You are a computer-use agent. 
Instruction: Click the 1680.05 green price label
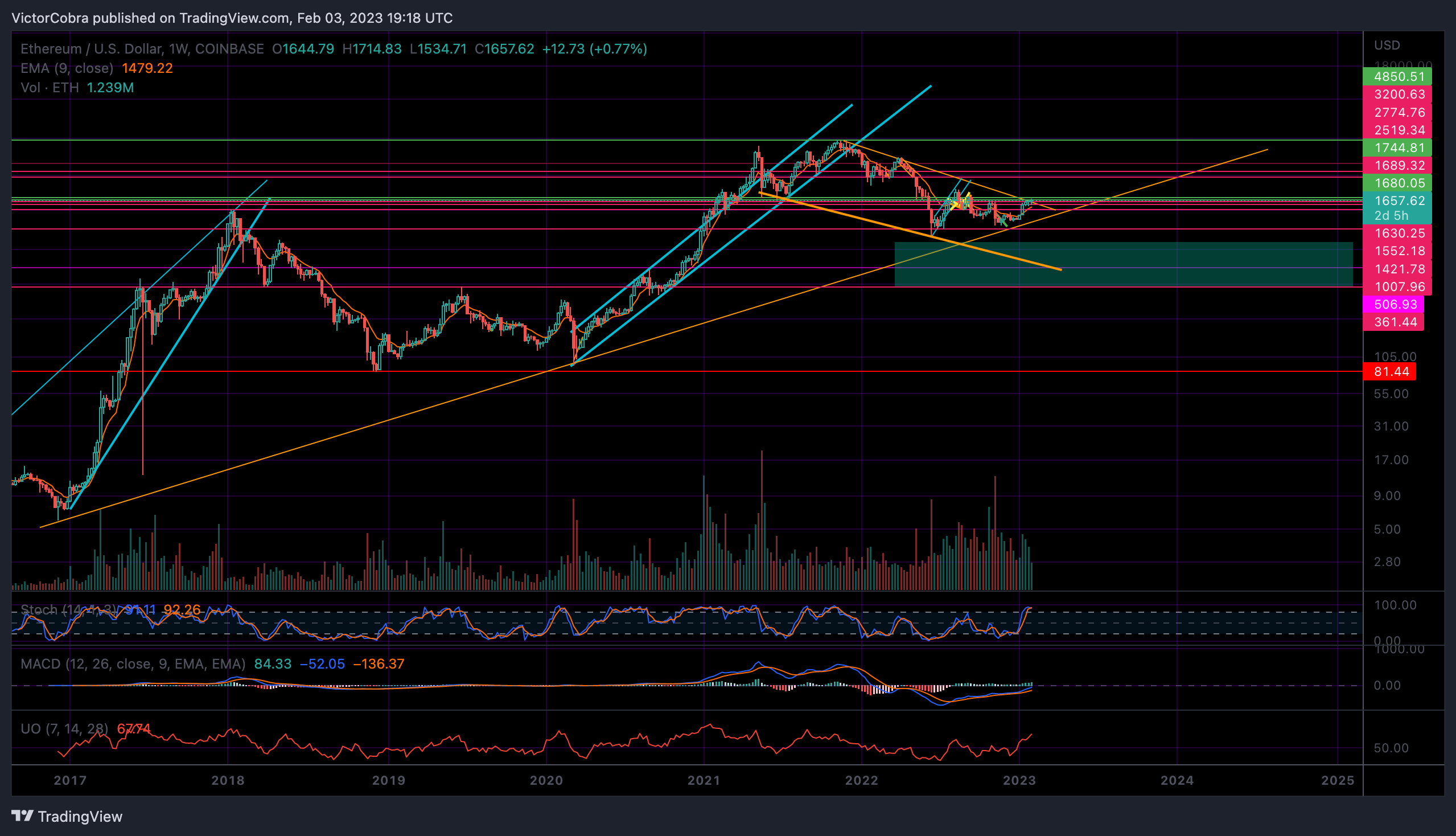point(1397,183)
